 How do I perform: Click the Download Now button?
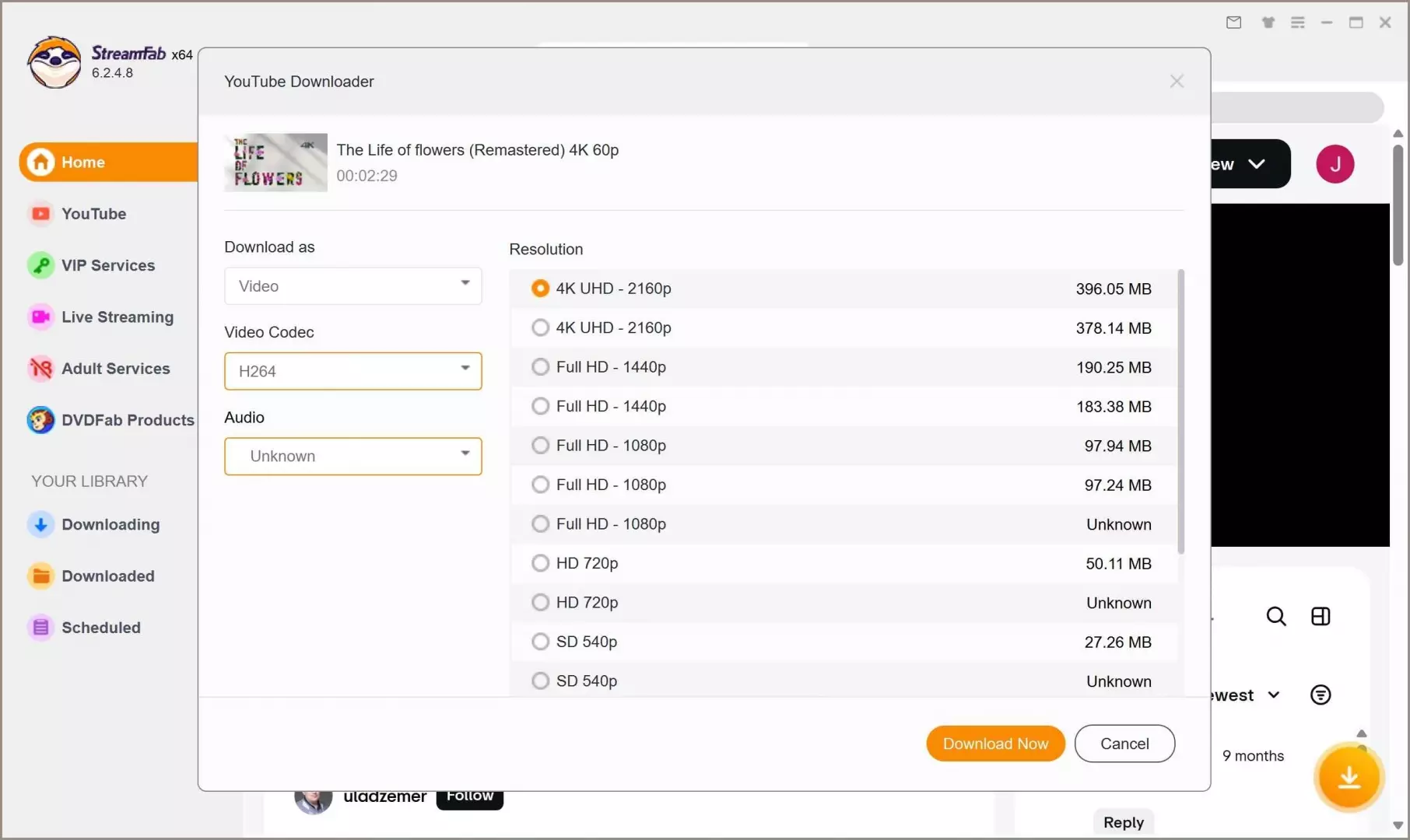click(995, 744)
